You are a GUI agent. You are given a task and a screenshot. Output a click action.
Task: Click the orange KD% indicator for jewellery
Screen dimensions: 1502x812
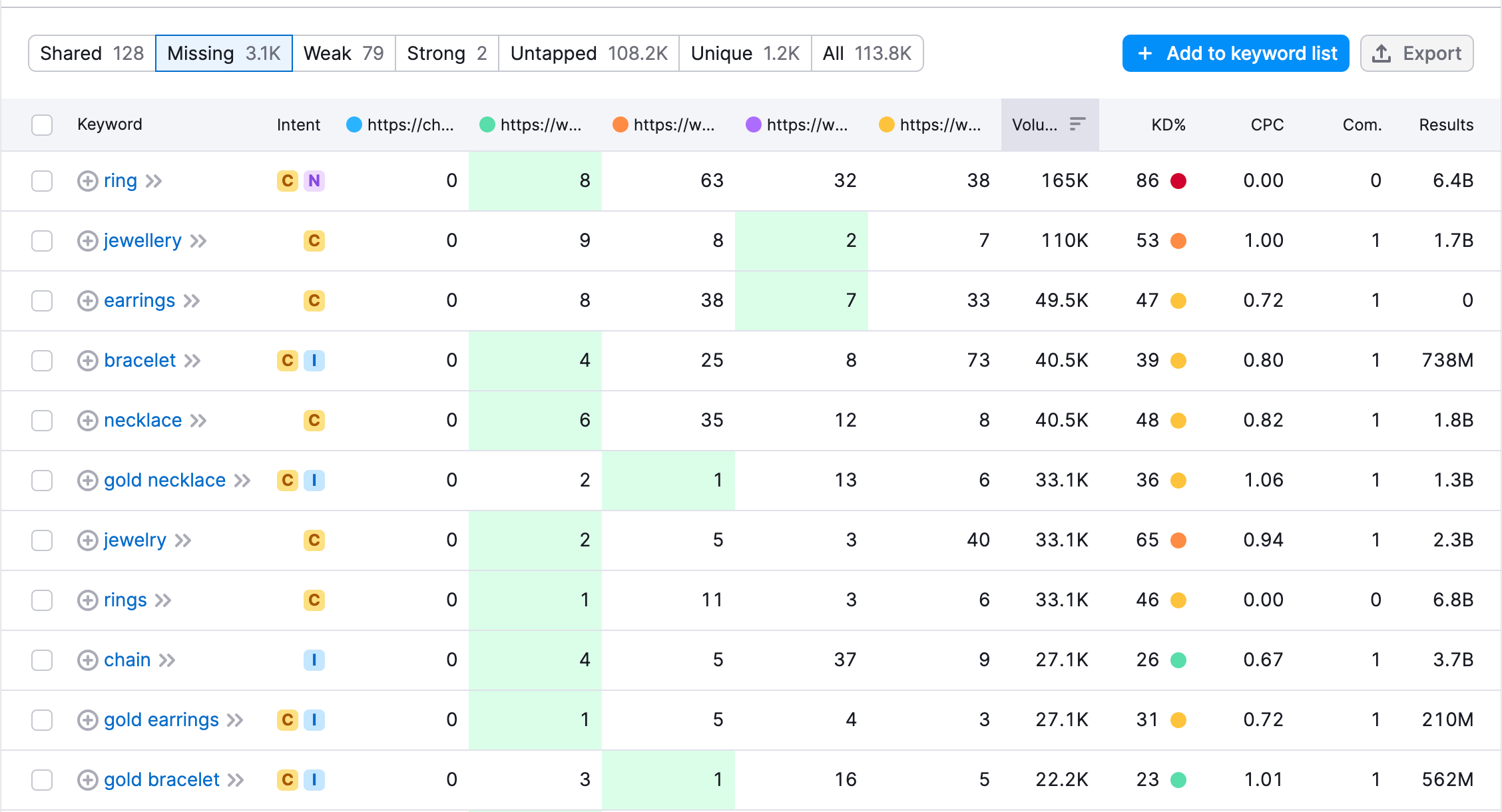click(x=1178, y=241)
